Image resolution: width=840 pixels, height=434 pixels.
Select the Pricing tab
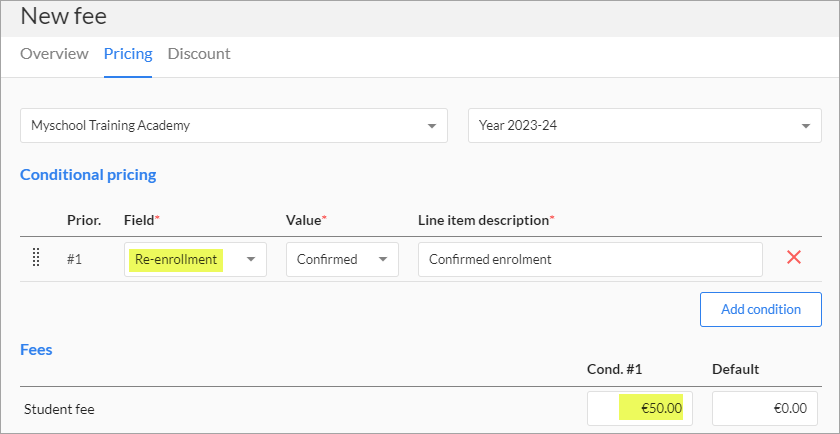[128, 54]
